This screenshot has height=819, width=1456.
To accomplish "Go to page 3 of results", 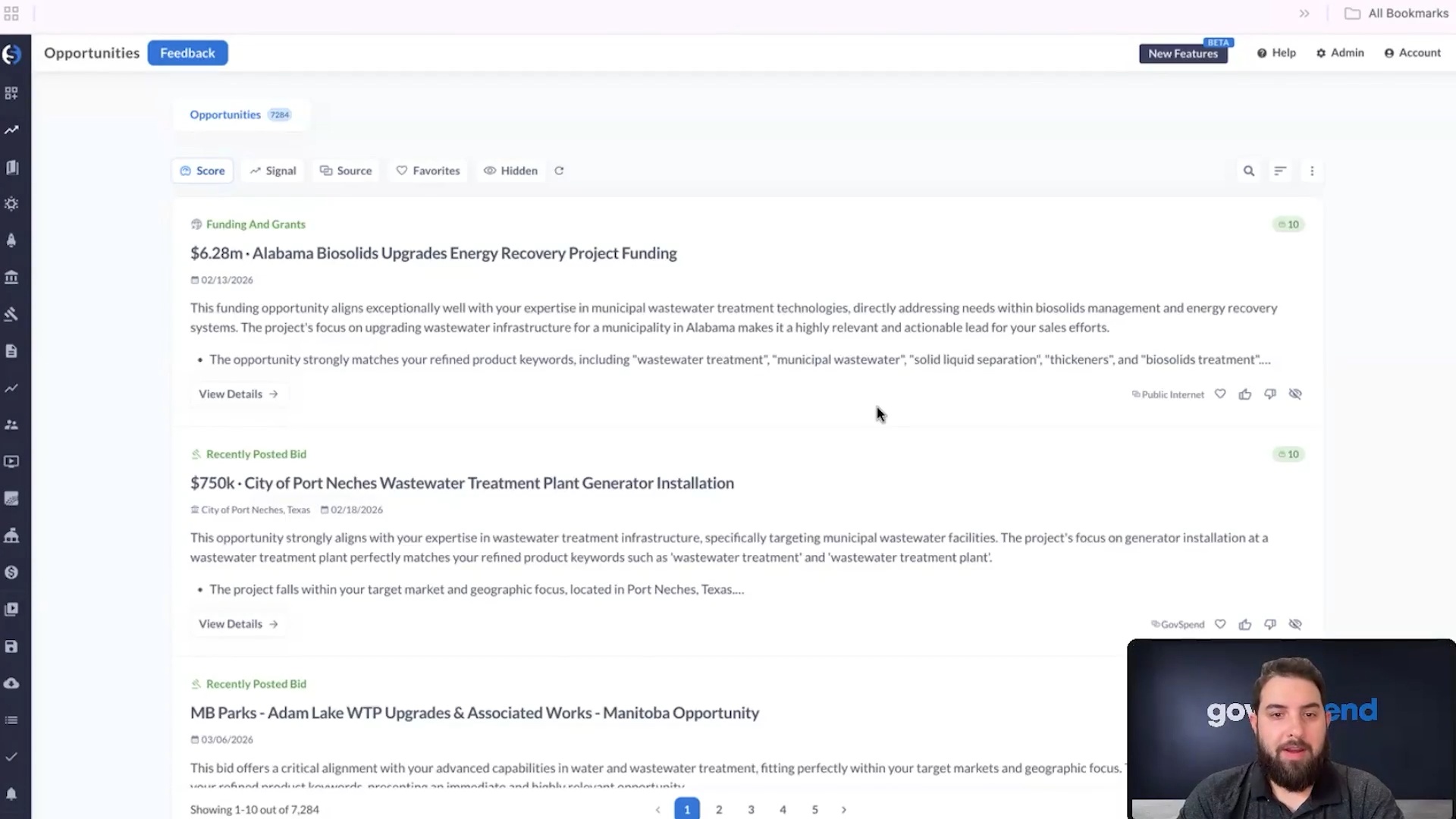I will point(751,808).
